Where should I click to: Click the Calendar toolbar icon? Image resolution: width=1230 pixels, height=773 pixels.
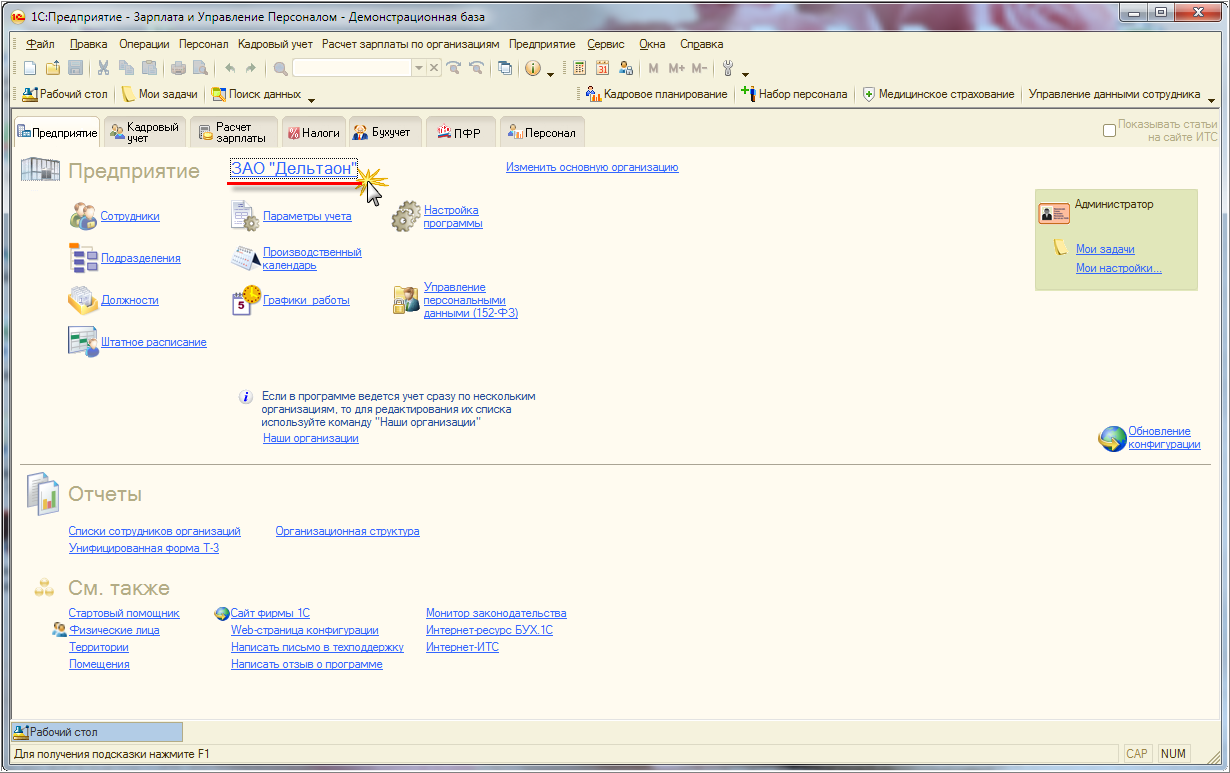(x=602, y=68)
